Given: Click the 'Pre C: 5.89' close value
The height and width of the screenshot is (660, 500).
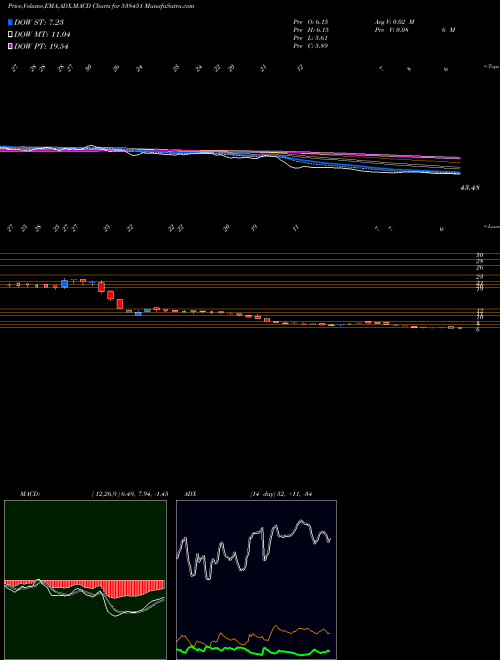Looking at the screenshot, I should click(311, 46).
